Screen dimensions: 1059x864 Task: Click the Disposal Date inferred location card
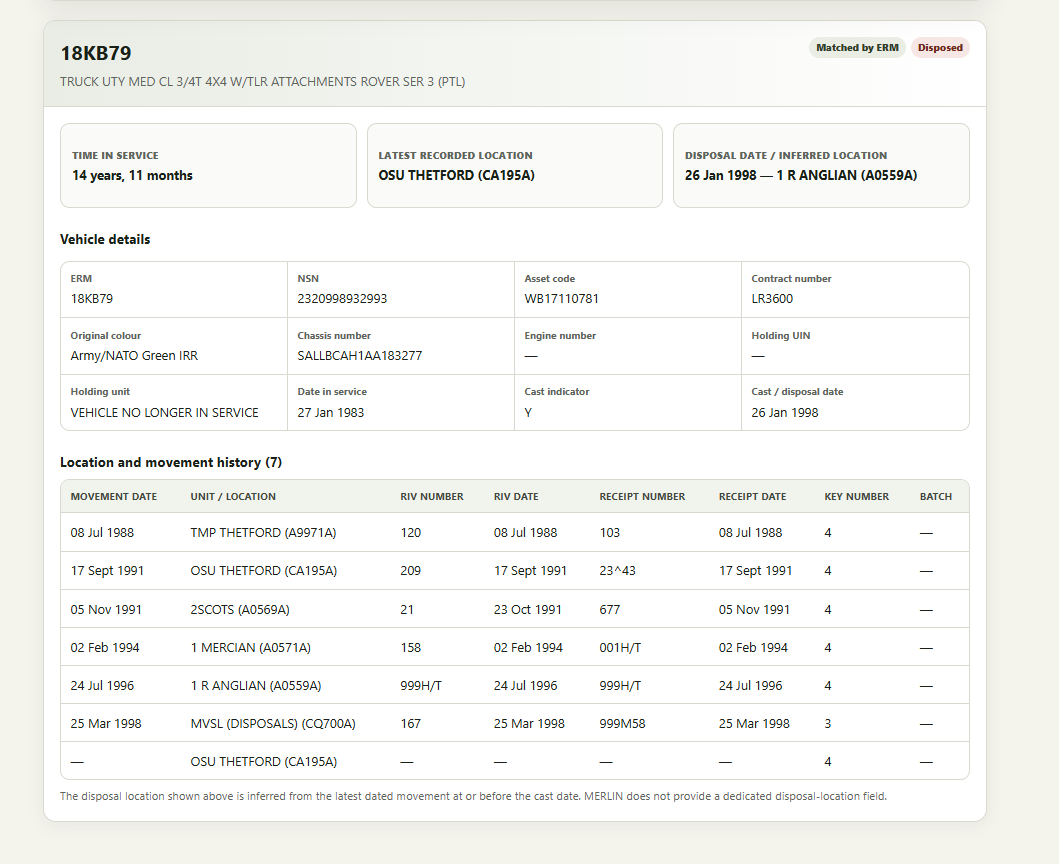click(x=821, y=166)
